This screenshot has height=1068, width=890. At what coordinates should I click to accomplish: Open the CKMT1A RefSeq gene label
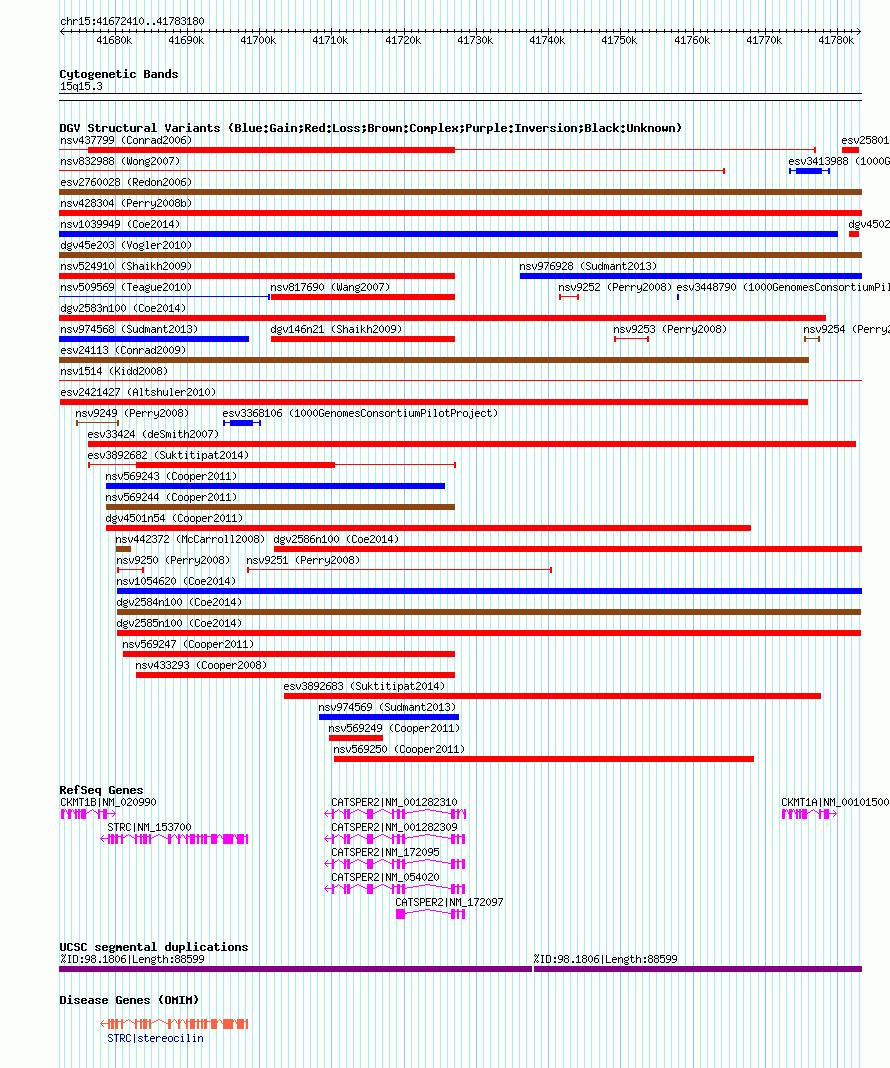tap(835, 802)
